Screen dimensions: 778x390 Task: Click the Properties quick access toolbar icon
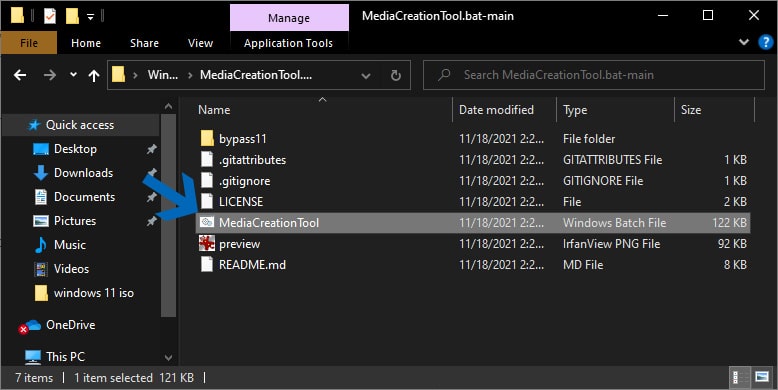50,16
